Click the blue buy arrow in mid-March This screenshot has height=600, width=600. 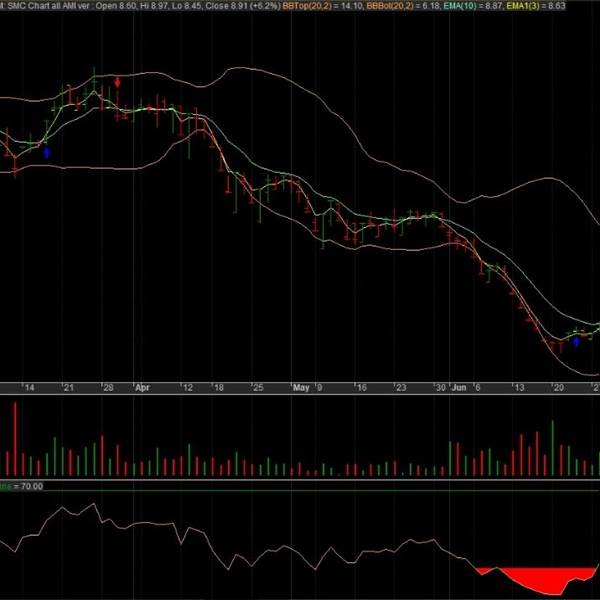pyautogui.click(x=47, y=153)
